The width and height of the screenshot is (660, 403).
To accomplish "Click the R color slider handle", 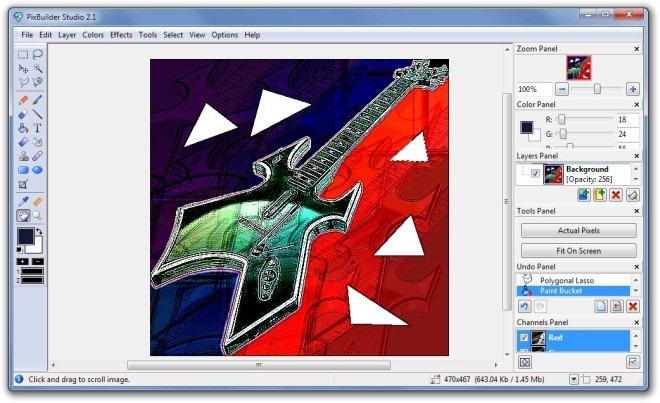I will click(562, 120).
